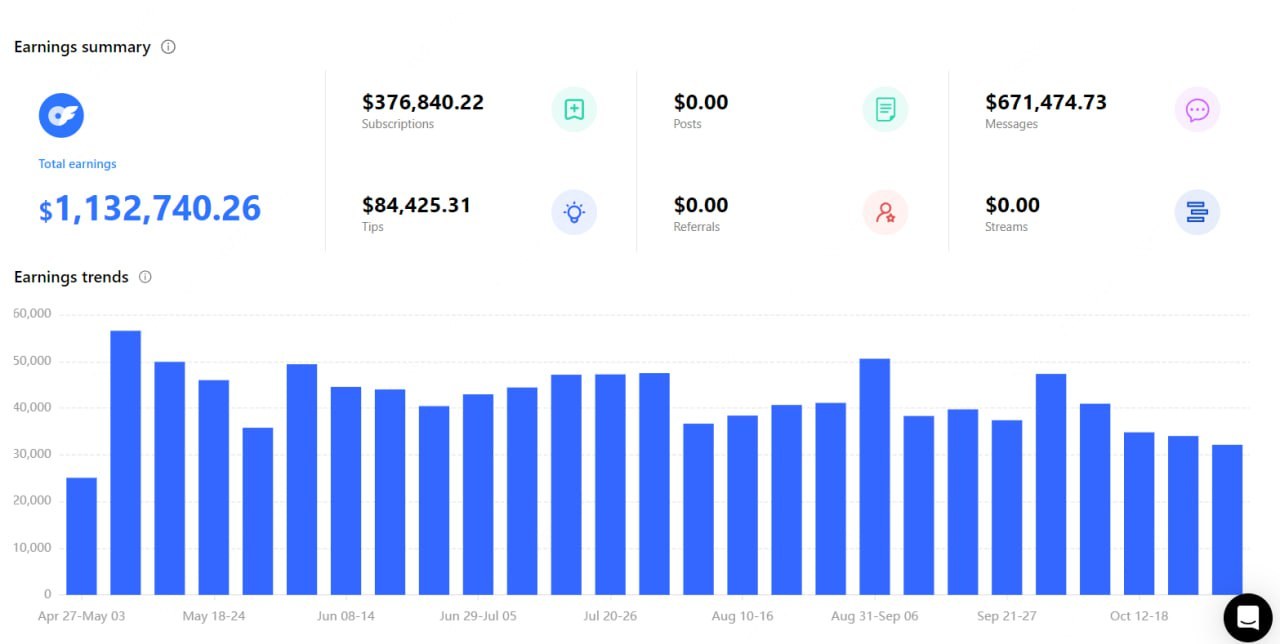This screenshot has width=1280, height=644.
Task: Click the $1,132,740.26 total amount
Action: (x=150, y=208)
